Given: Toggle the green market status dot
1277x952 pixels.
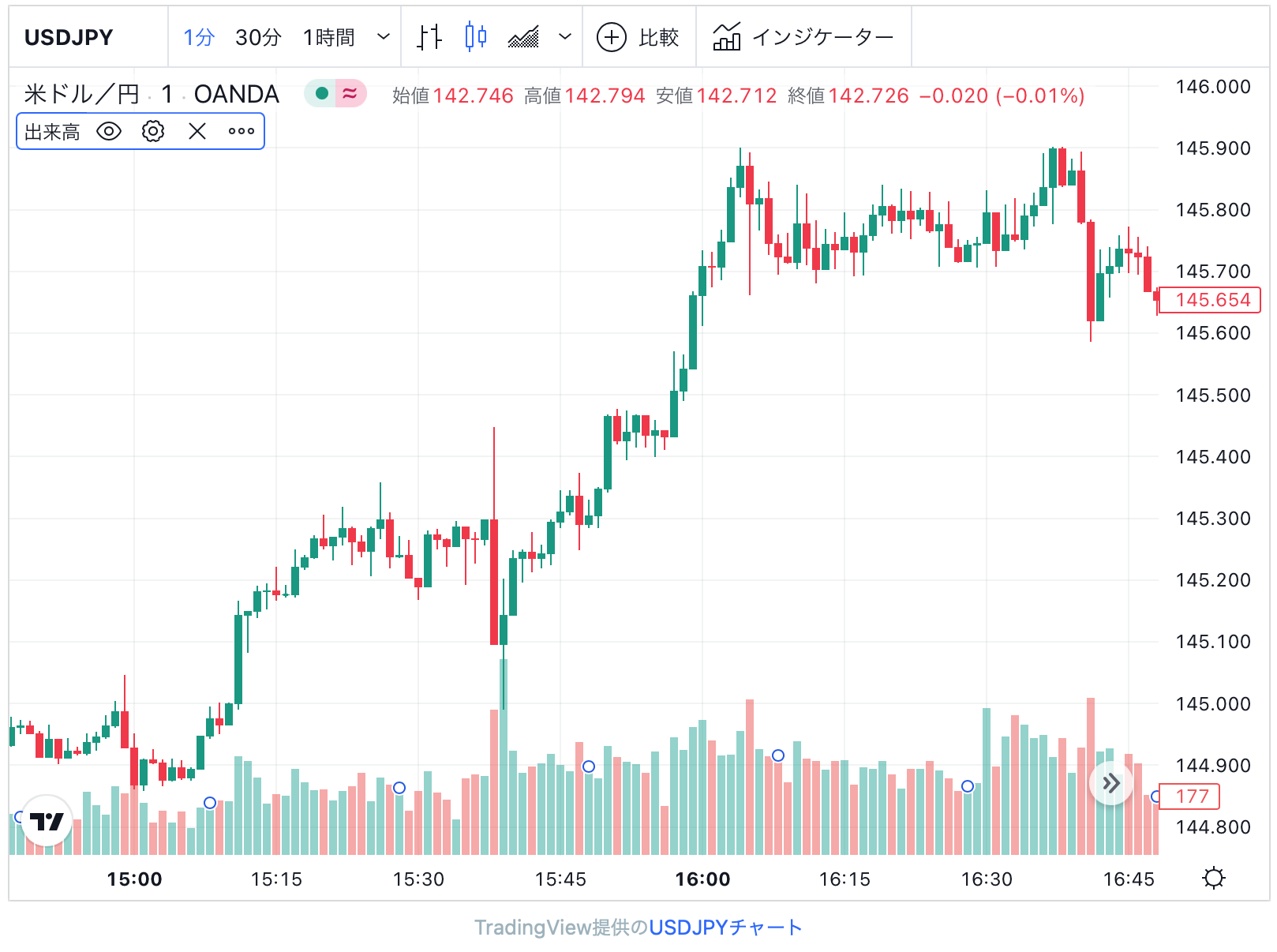Looking at the screenshot, I should pos(321,93).
